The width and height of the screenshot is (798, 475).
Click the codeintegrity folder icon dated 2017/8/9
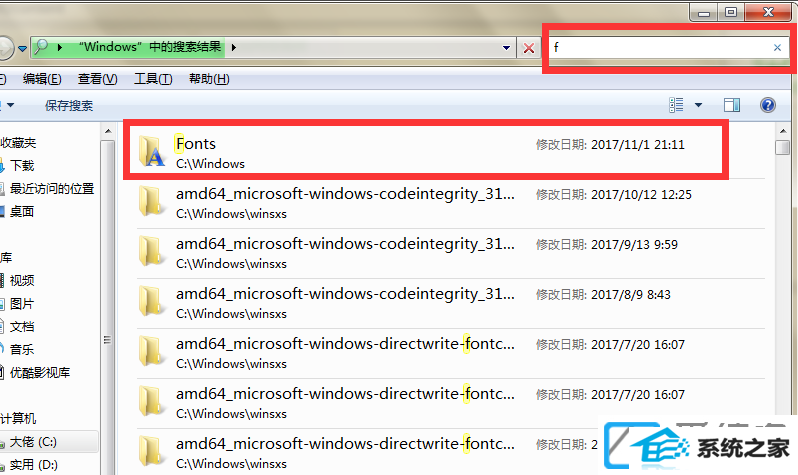(151, 301)
